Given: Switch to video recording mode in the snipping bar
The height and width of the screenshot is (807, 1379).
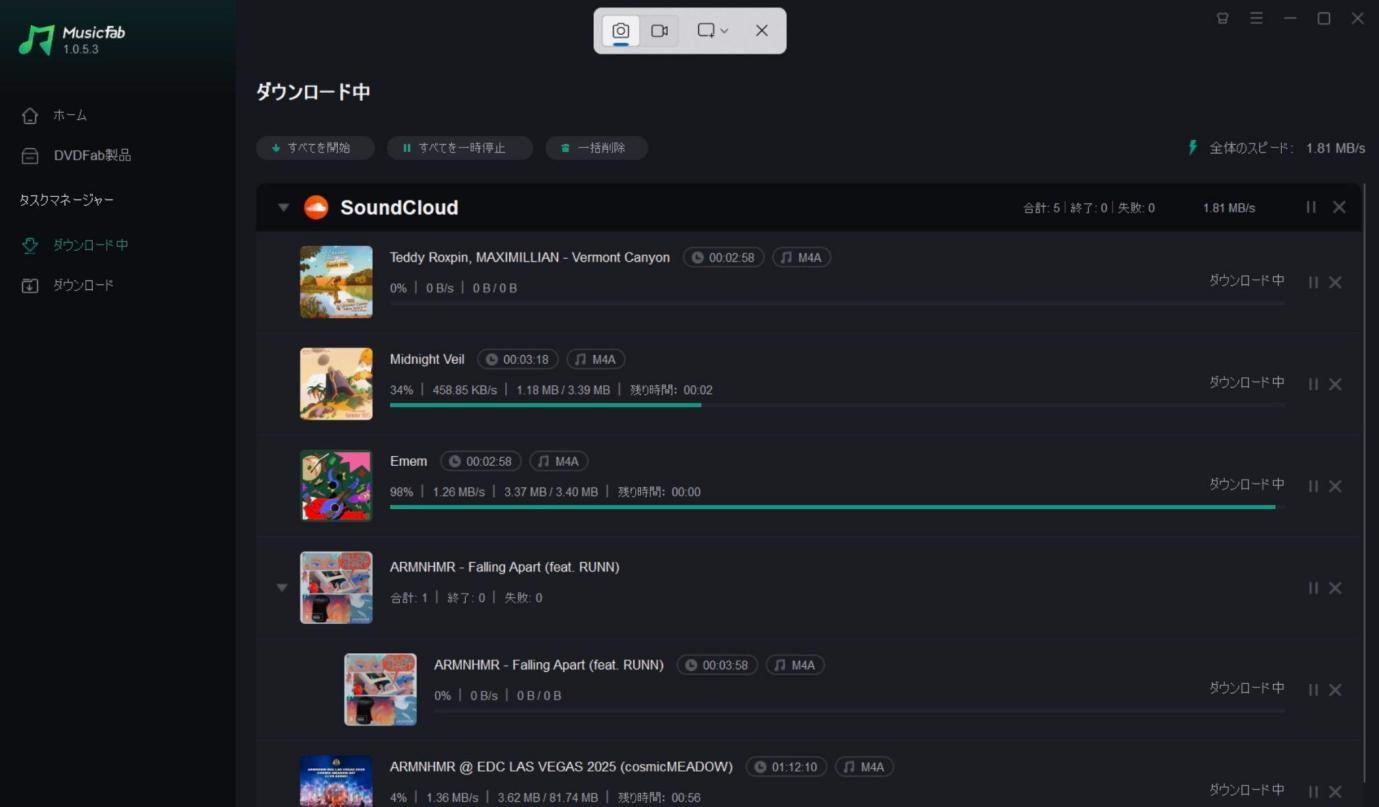Looking at the screenshot, I should coord(659,31).
